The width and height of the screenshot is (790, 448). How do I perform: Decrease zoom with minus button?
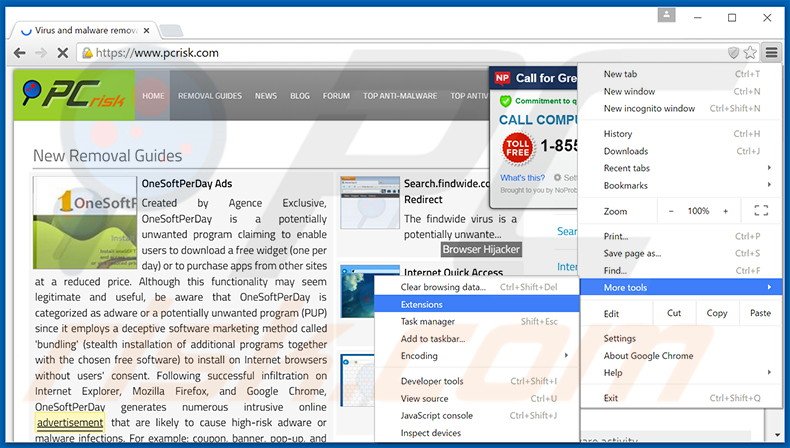point(671,211)
